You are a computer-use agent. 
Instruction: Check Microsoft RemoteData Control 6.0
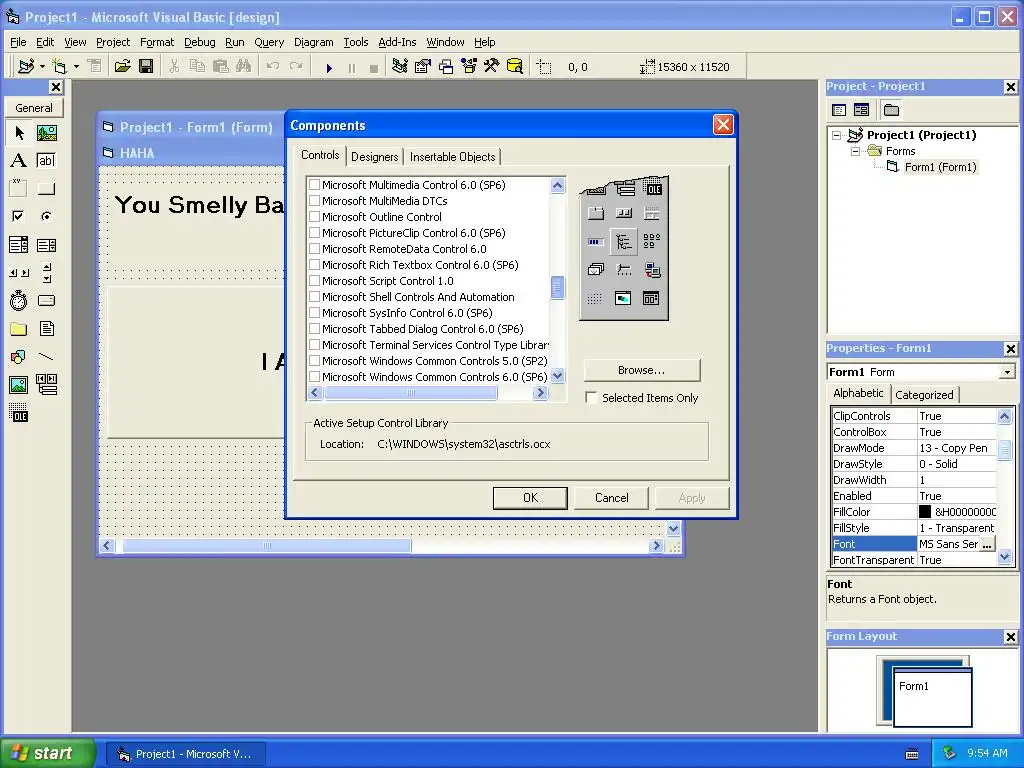click(x=314, y=249)
